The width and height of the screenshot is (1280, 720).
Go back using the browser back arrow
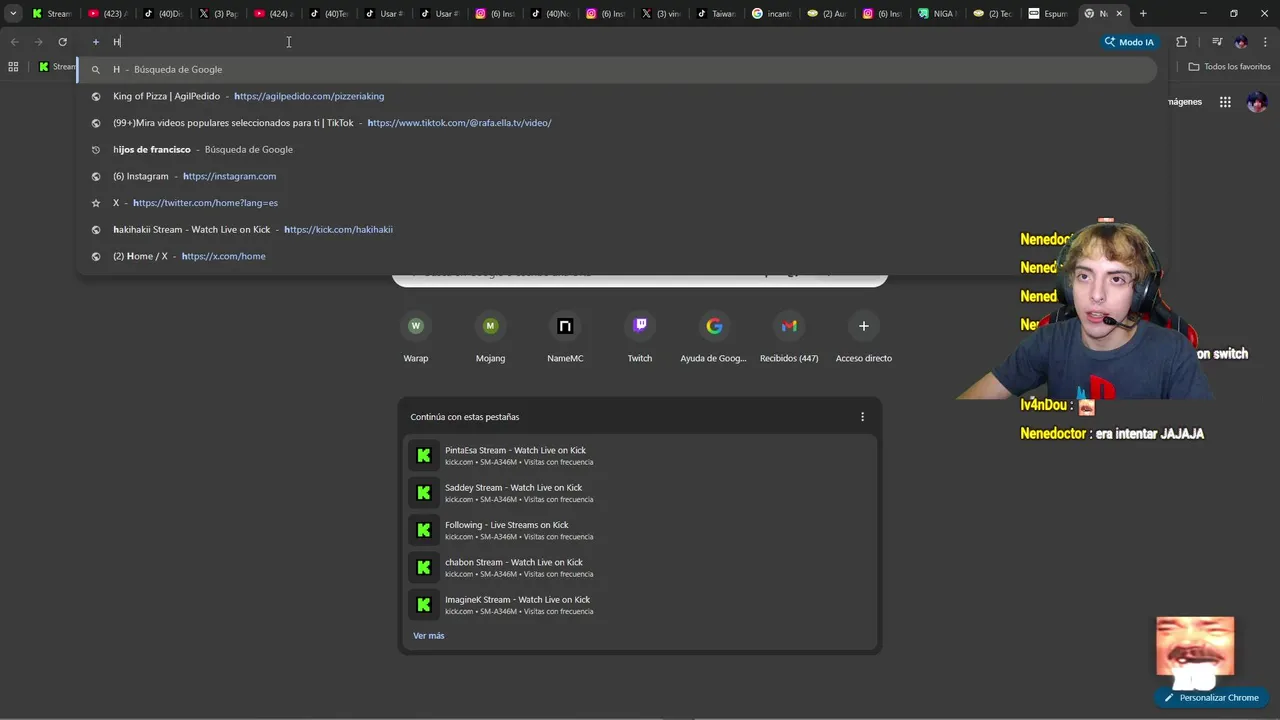pos(14,42)
